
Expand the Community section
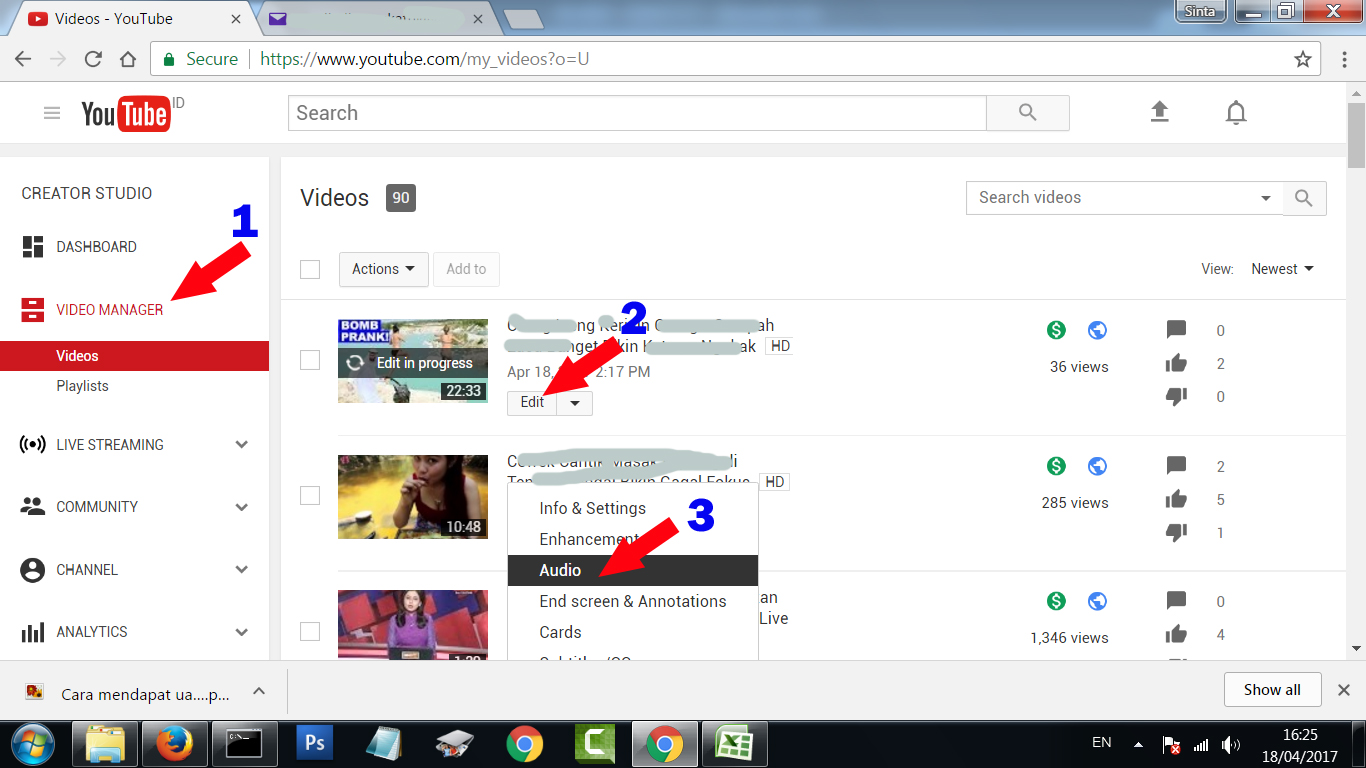(241, 507)
